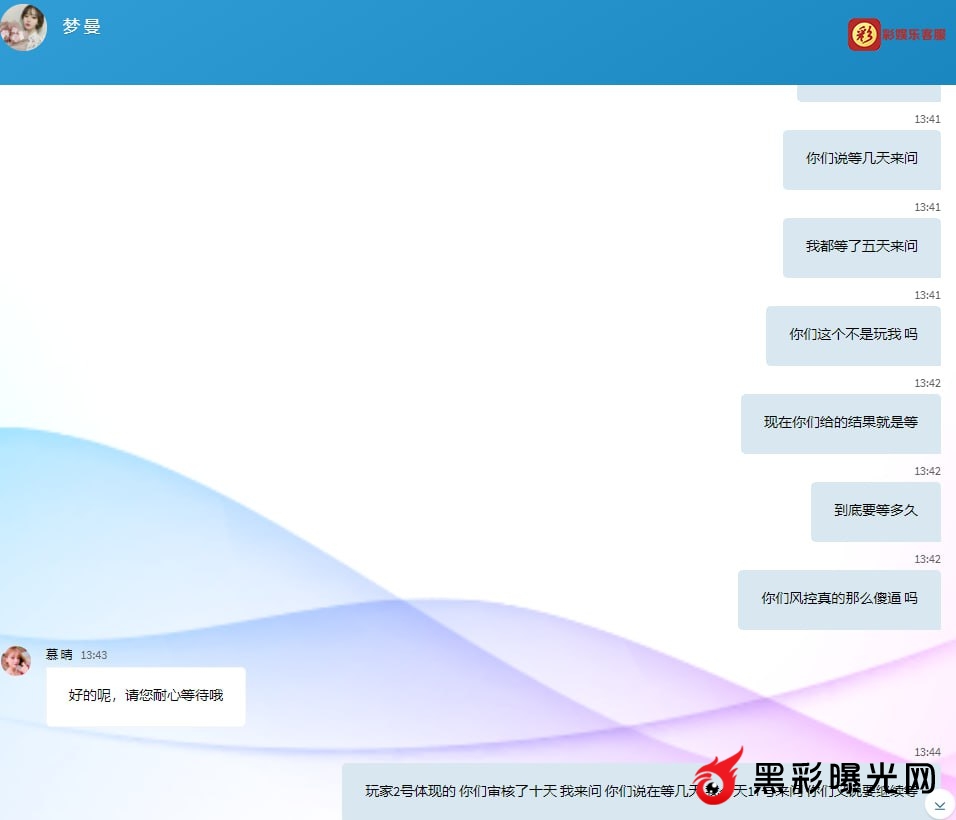This screenshot has width=956, height=820.
Task: Jump to latest message with down-chevron button
Action: pos(939,805)
